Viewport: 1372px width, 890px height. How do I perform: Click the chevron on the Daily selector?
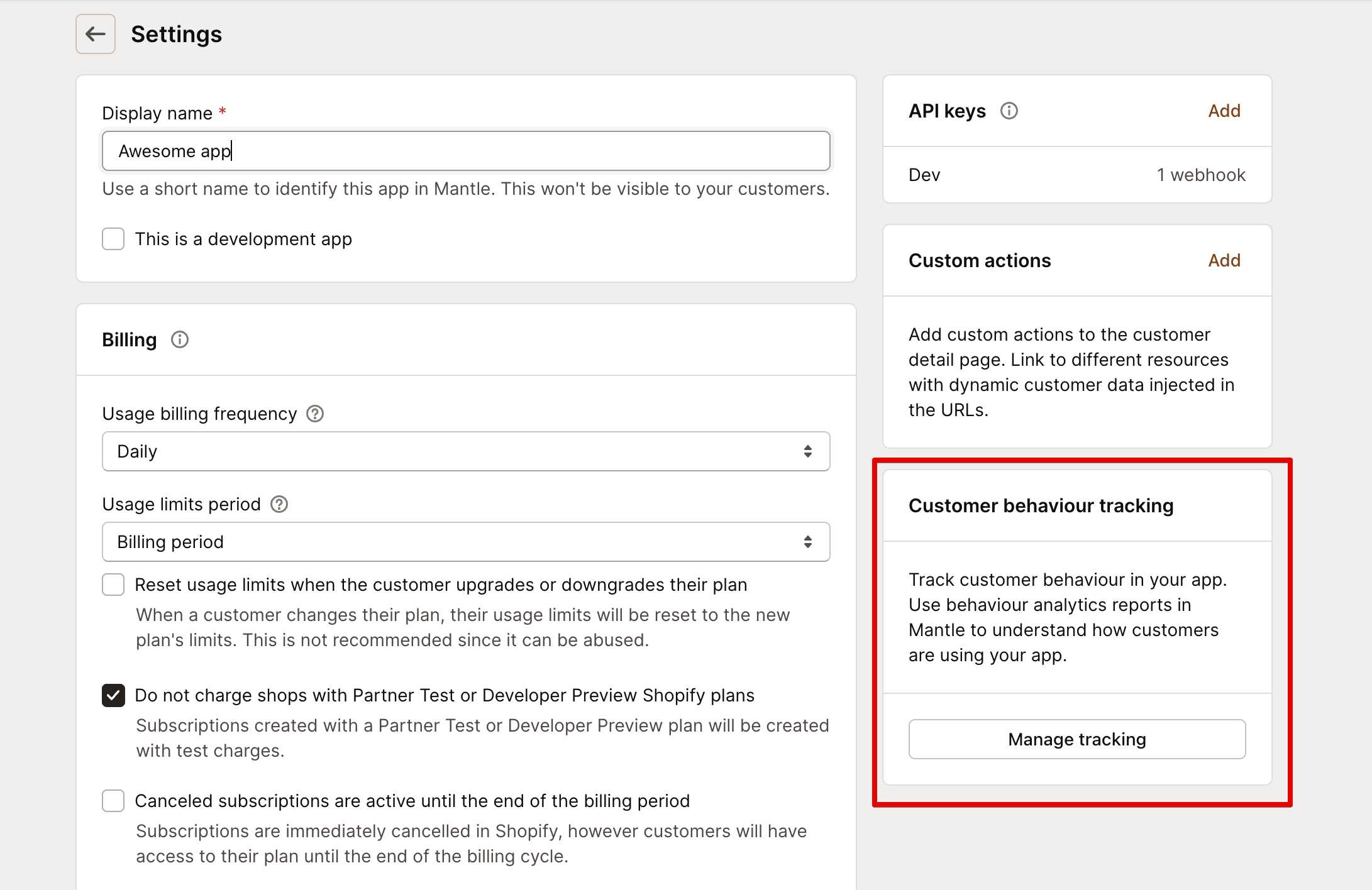807,451
